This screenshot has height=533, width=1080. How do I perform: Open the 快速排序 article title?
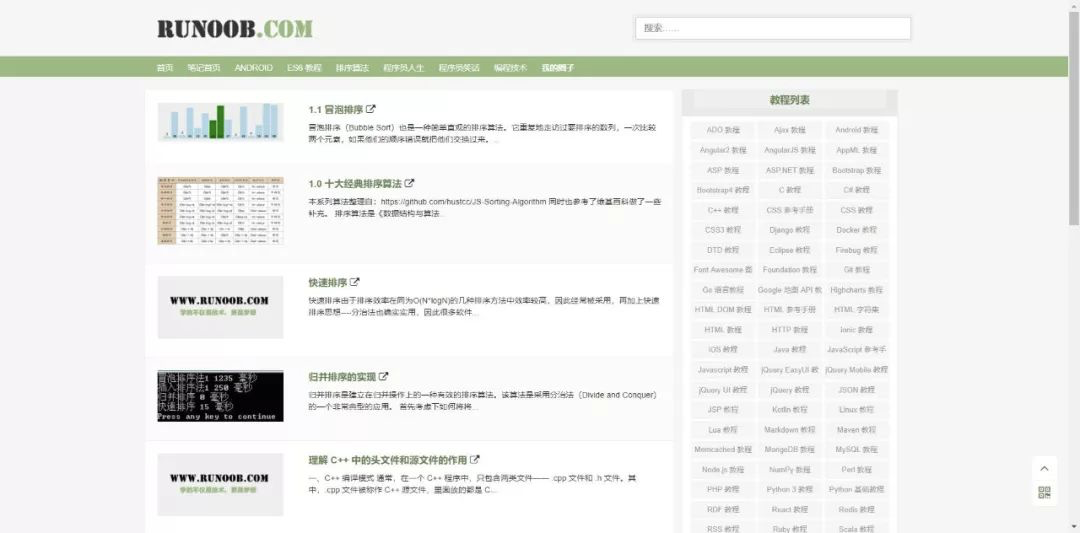click(x=328, y=282)
